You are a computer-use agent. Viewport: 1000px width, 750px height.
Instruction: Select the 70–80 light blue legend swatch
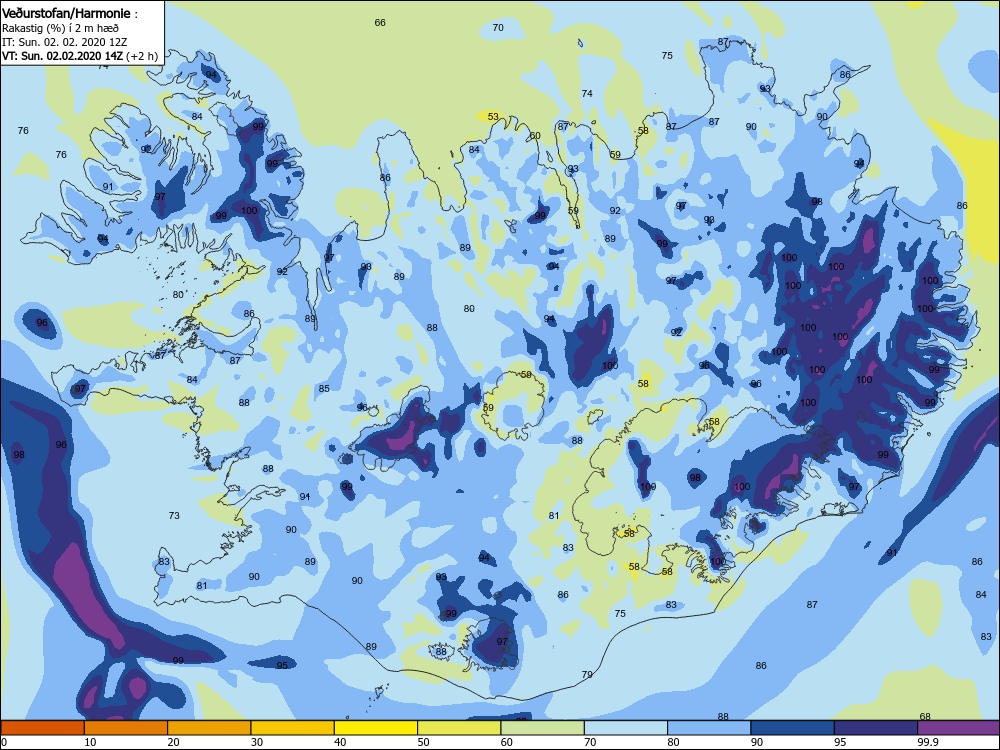tap(626, 728)
